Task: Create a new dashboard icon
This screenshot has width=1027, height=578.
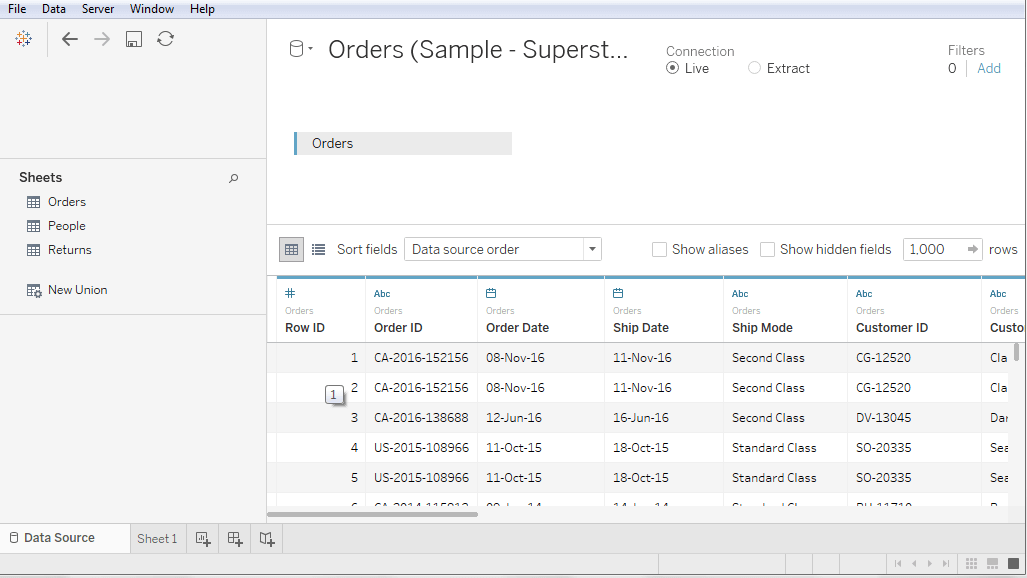Action: pos(234,539)
